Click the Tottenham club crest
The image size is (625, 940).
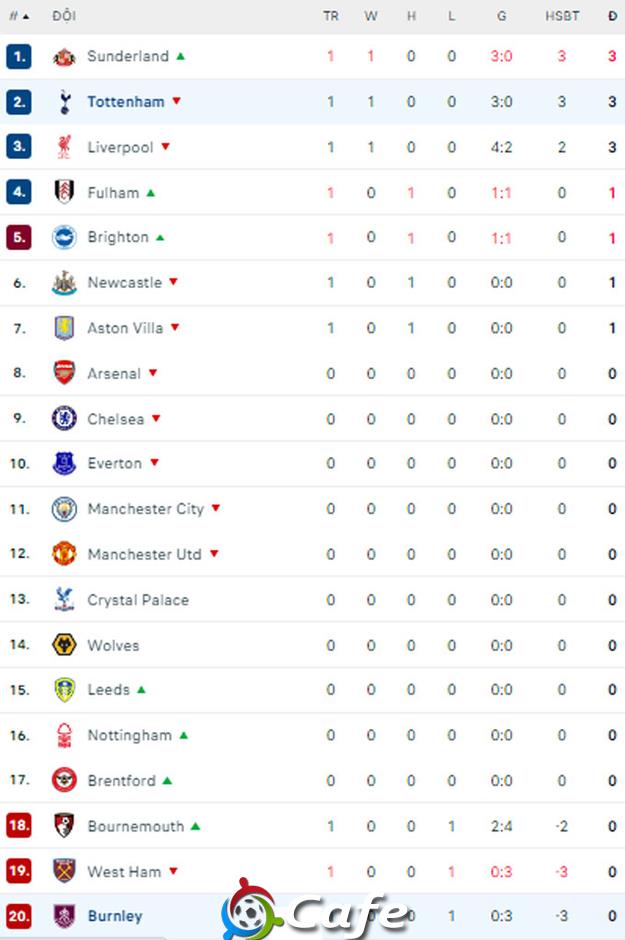tap(64, 102)
